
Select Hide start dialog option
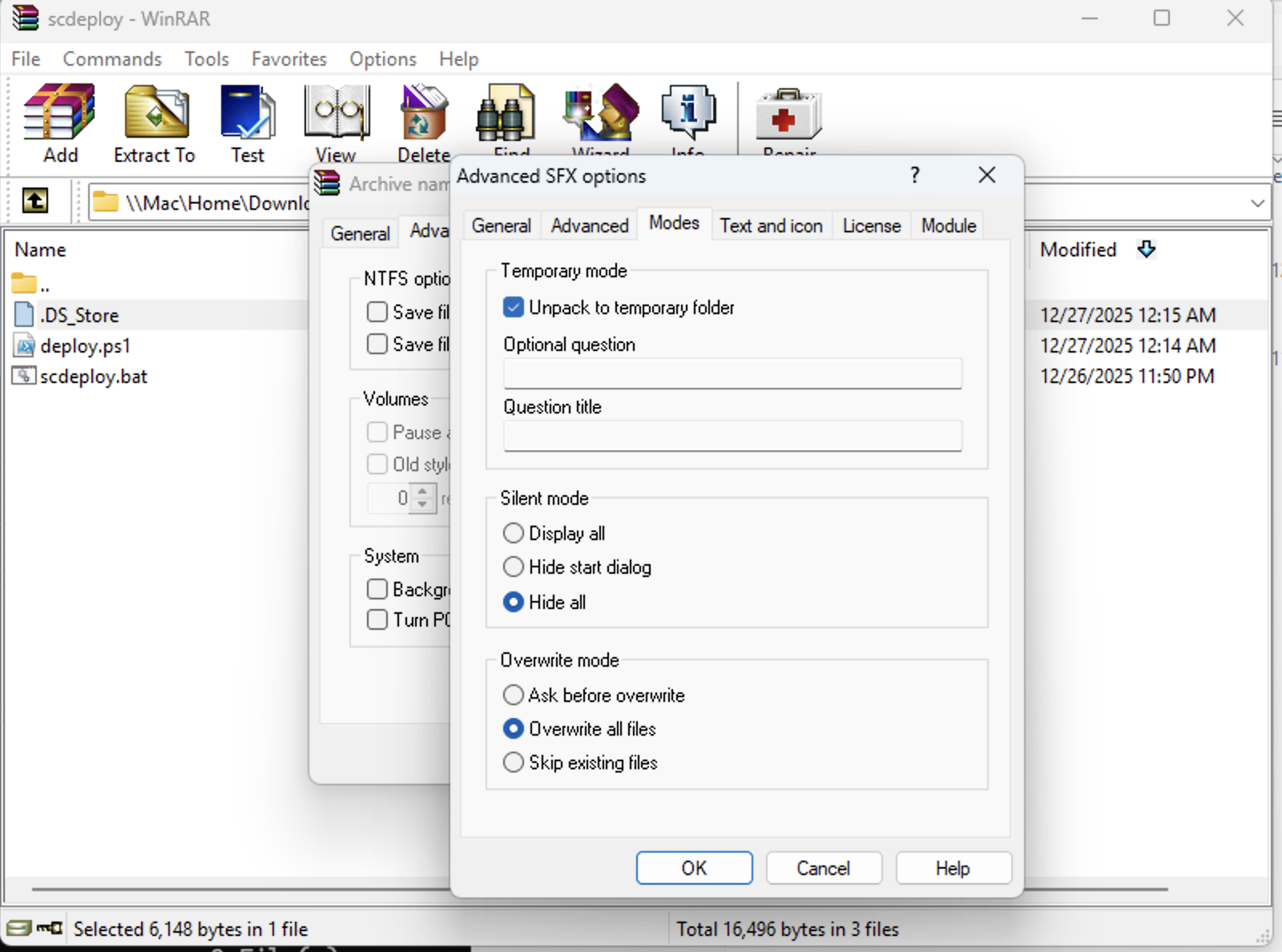coord(514,567)
